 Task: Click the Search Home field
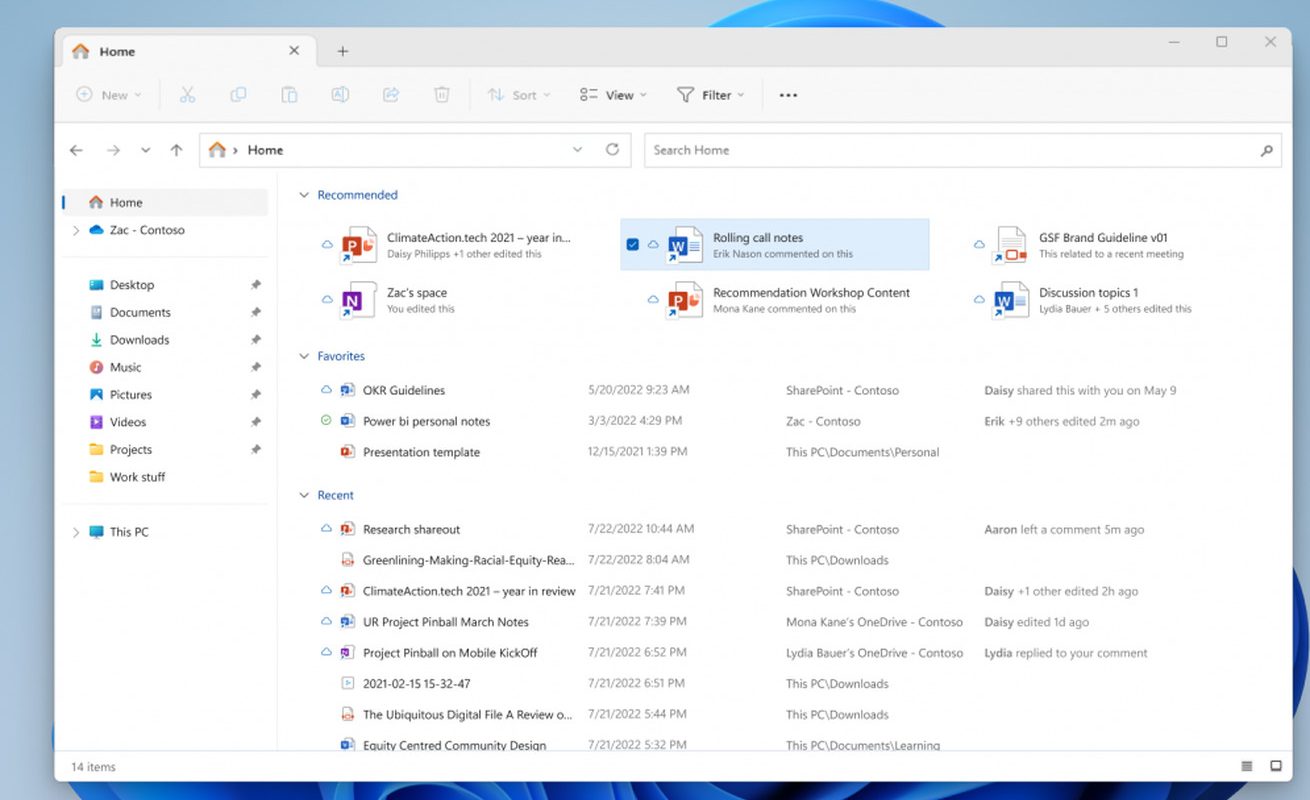[x=962, y=150]
